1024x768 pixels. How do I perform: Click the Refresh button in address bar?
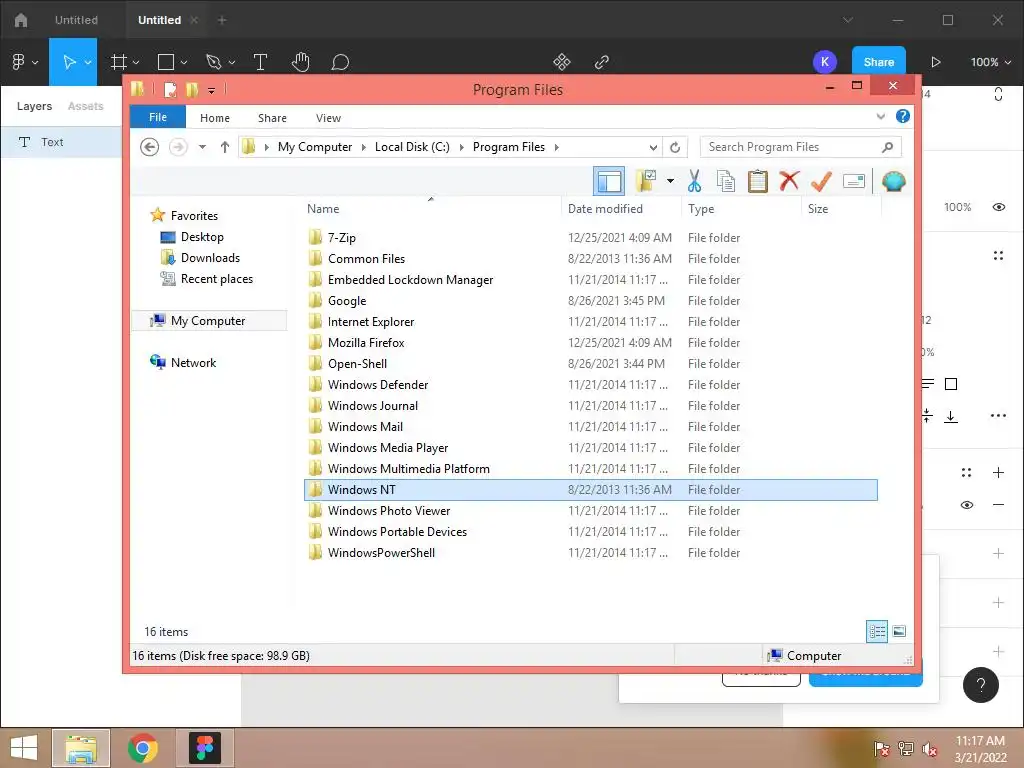point(675,148)
